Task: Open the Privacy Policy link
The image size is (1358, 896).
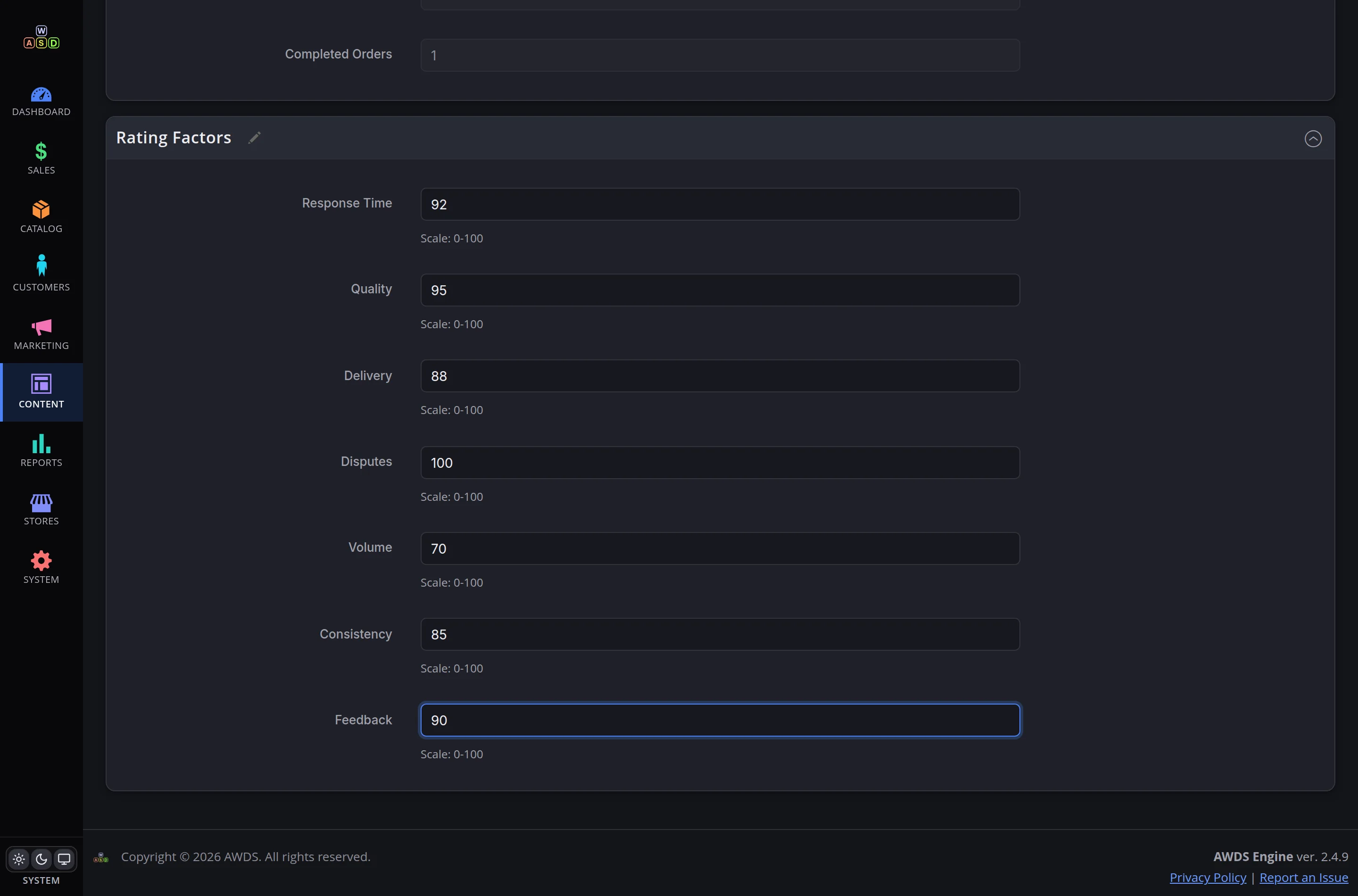Action: tap(1208, 877)
